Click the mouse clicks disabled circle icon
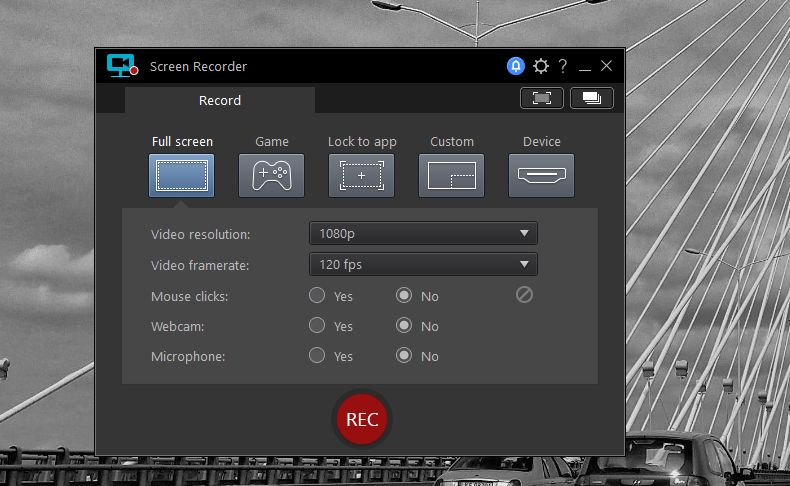Image resolution: width=790 pixels, height=486 pixels. (x=524, y=295)
